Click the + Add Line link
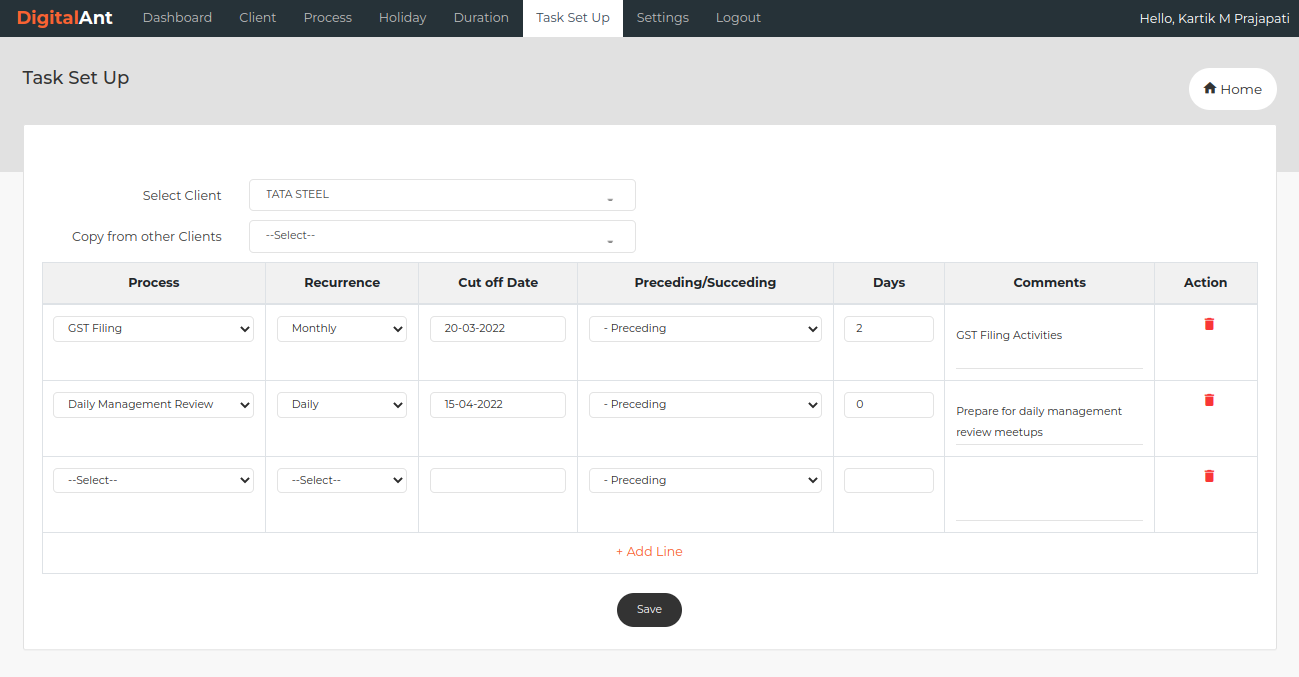This screenshot has height=677, width=1299. 649,552
